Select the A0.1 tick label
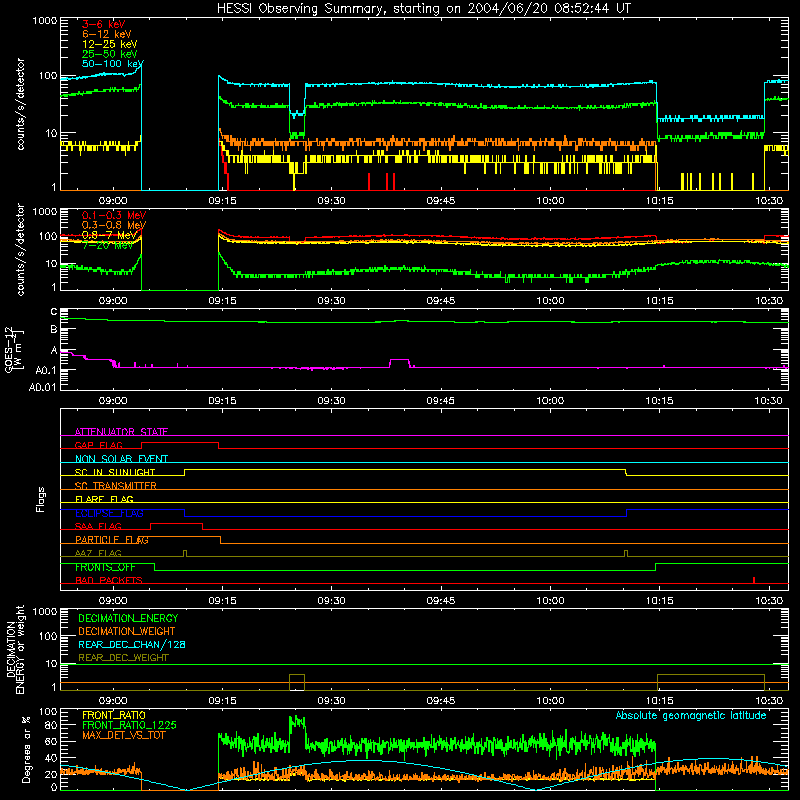The height and width of the screenshot is (800, 800). (x=46, y=370)
